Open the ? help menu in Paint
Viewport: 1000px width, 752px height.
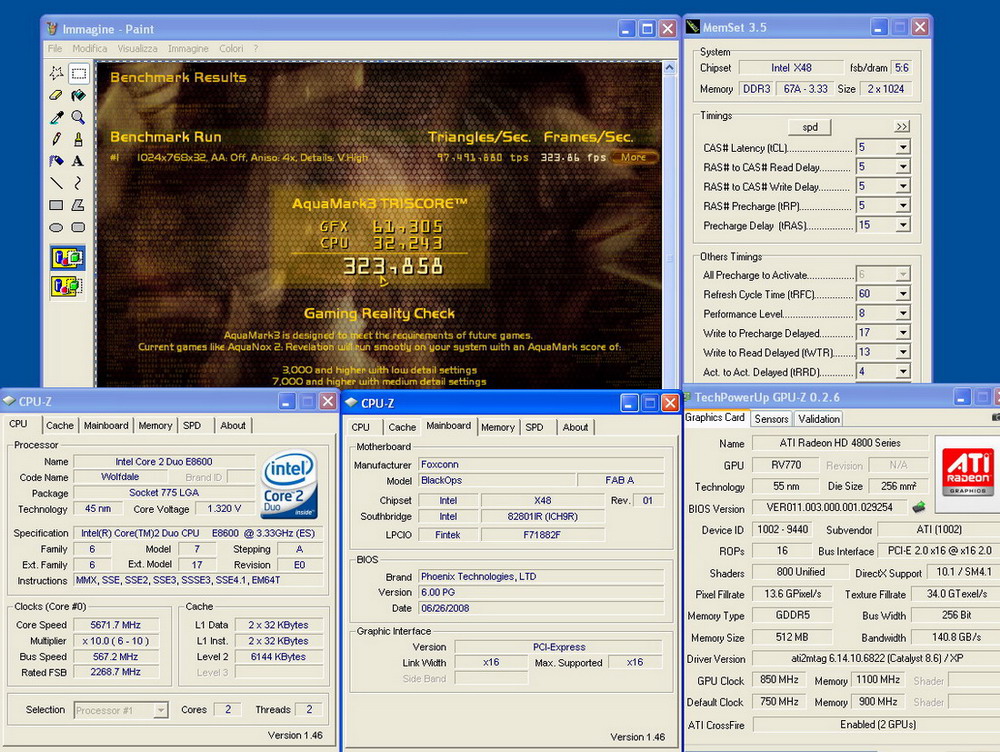coord(256,48)
